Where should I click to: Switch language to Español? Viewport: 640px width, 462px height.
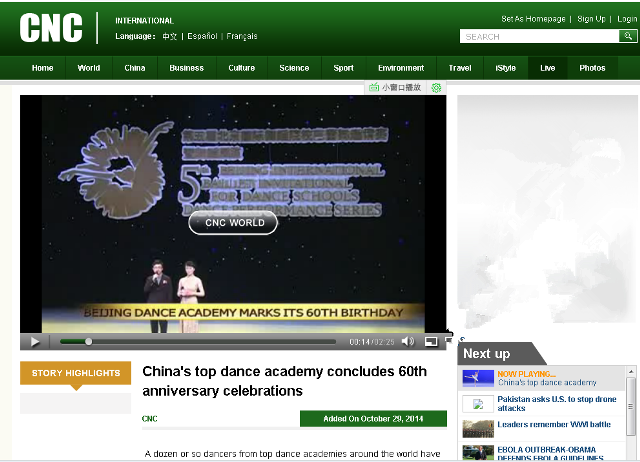(x=202, y=36)
